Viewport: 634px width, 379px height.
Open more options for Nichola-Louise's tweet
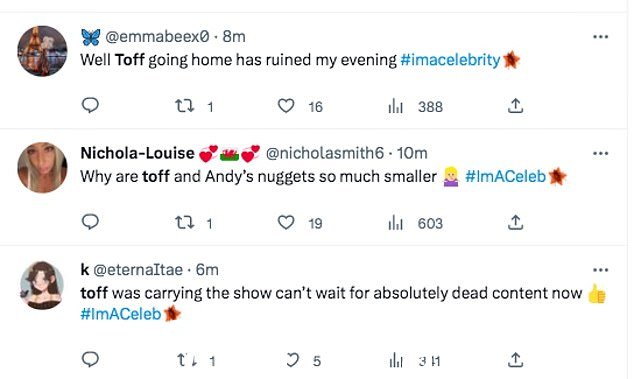coord(600,153)
